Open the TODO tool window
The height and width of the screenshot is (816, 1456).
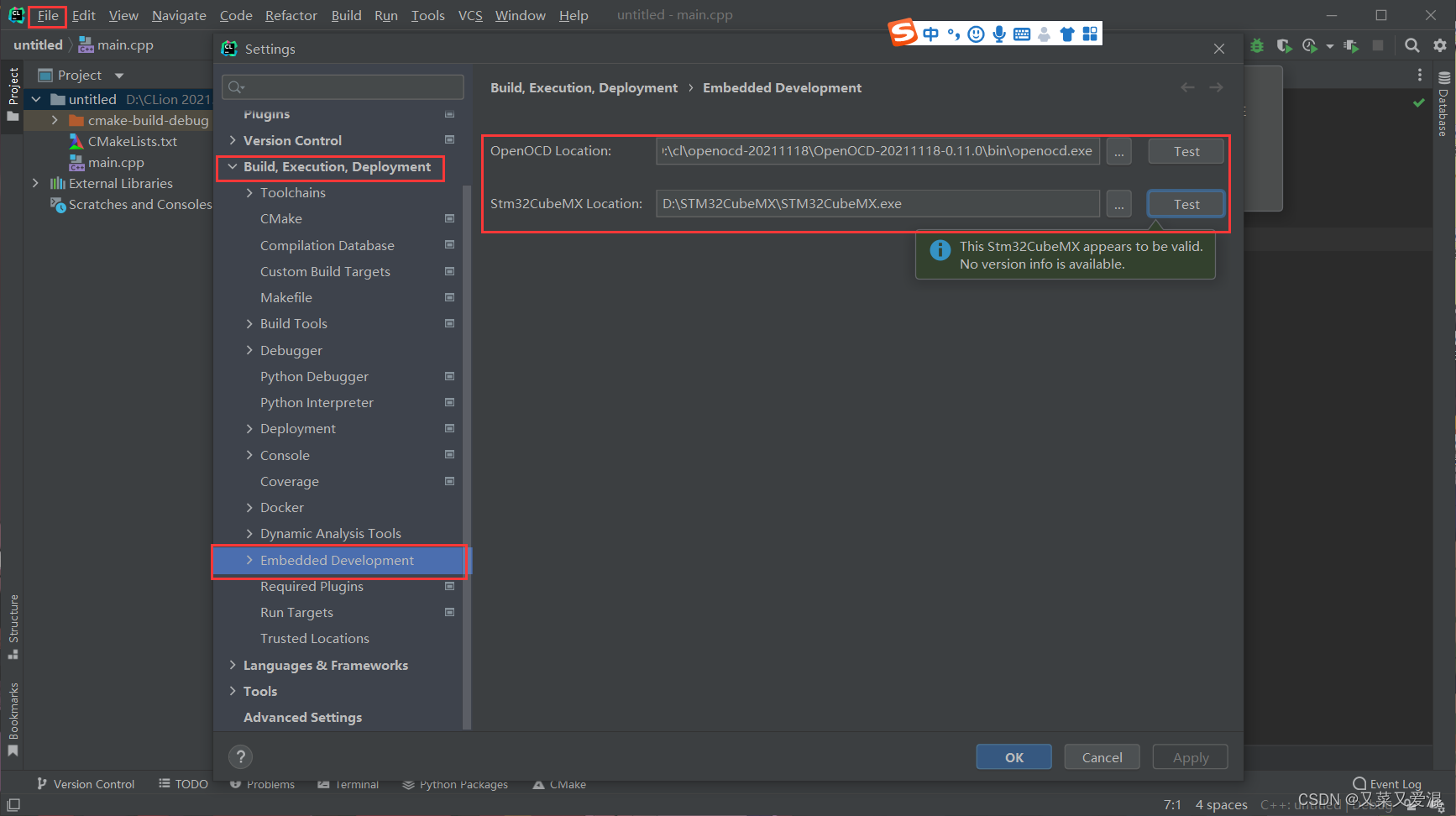[x=184, y=784]
